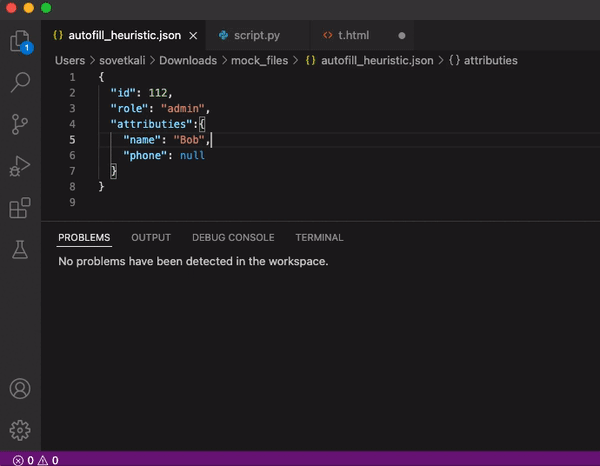Switch to the TERMINAL panel tab
This screenshot has height=466, width=600.
[x=319, y=238]
